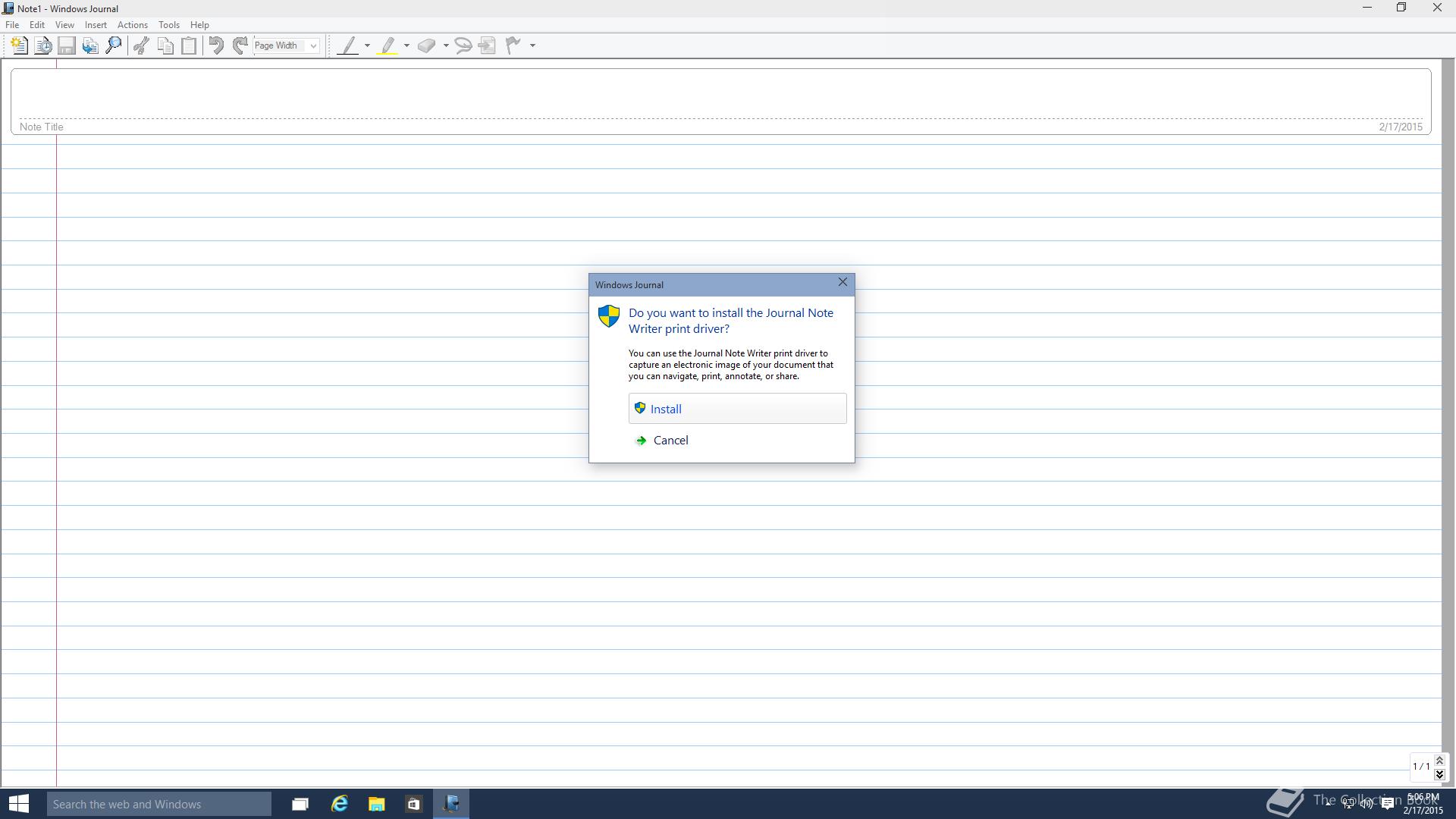Open the notifications tray icon

[1387, 804]
